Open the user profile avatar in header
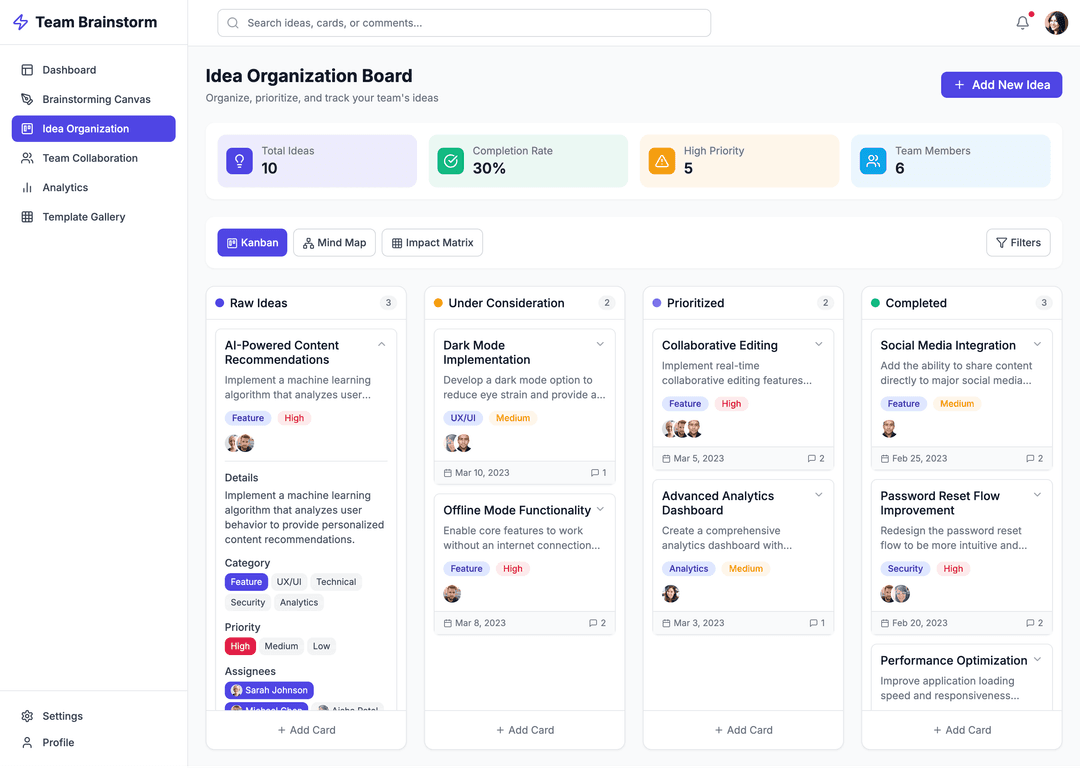This screenshot has width=1080, height=768. pos(1056,23)
